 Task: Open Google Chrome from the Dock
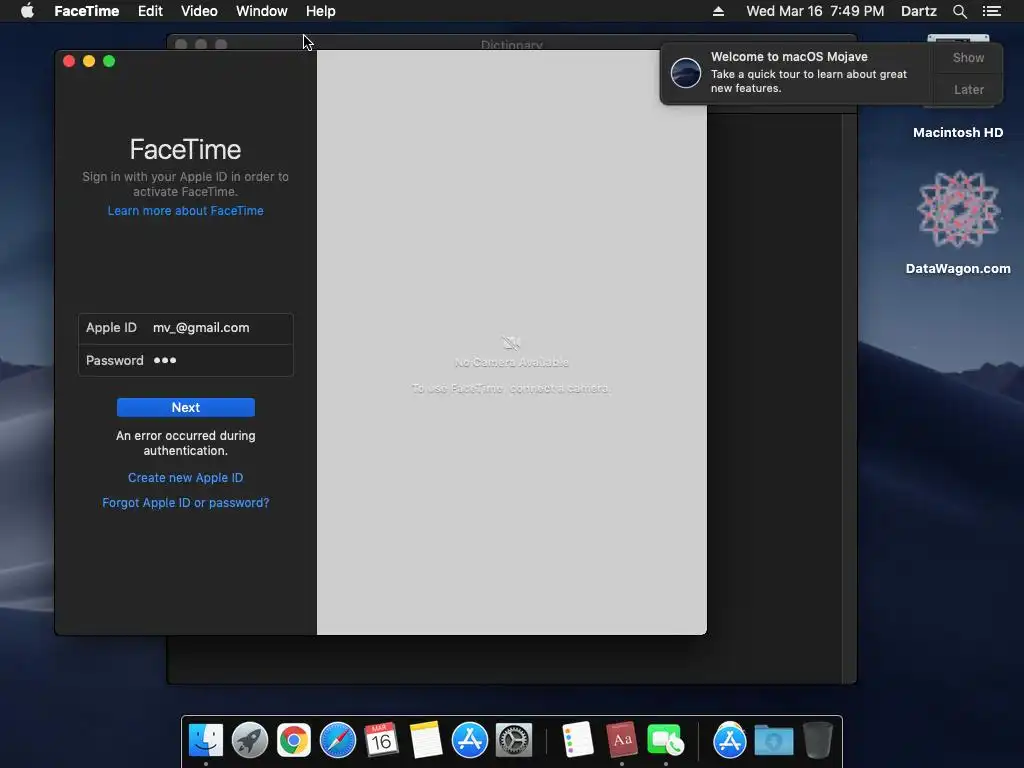(x=293, y=741)
